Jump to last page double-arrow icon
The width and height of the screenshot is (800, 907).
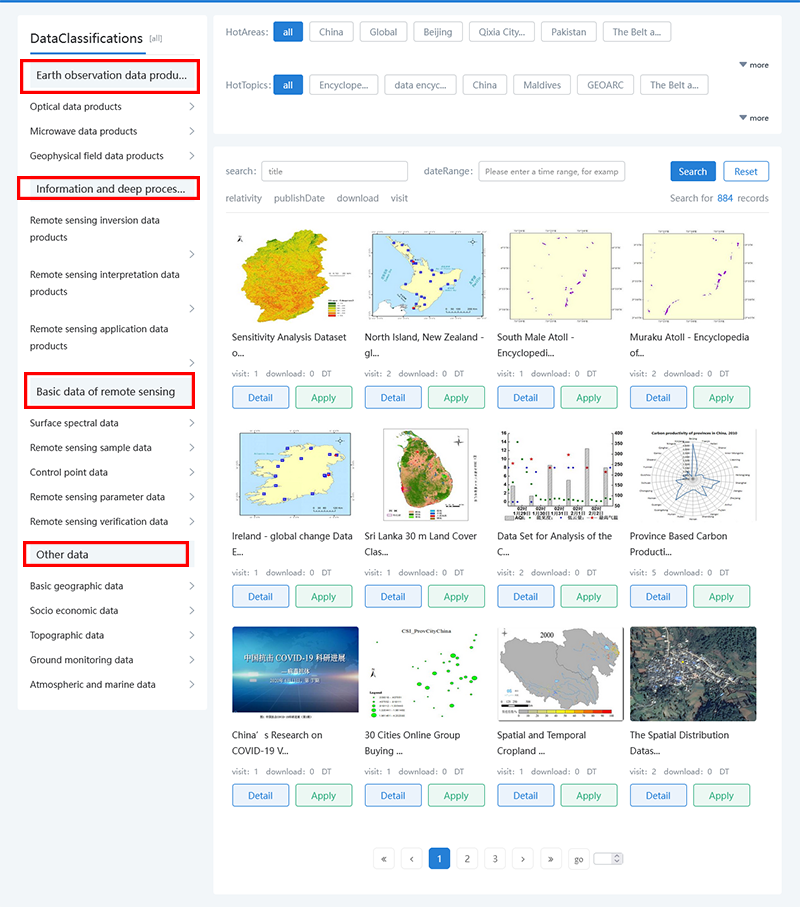550,859
